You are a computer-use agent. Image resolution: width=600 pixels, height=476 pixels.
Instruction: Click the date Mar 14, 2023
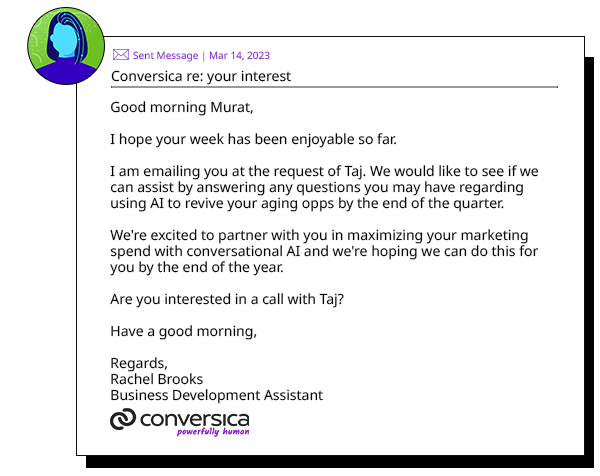pyautogui.click(x=239, y=56)
